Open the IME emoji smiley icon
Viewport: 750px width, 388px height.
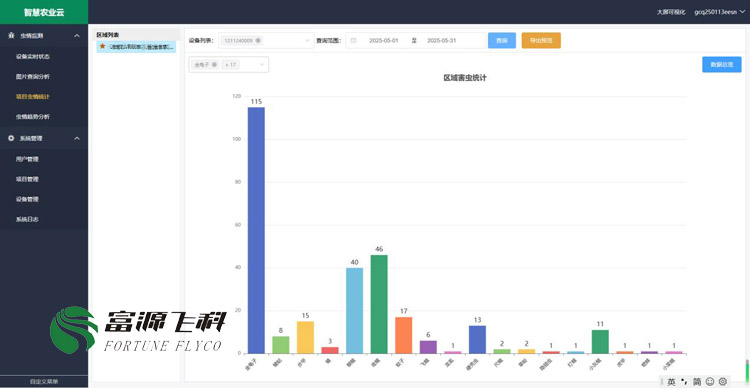click(x=710, y=381)
